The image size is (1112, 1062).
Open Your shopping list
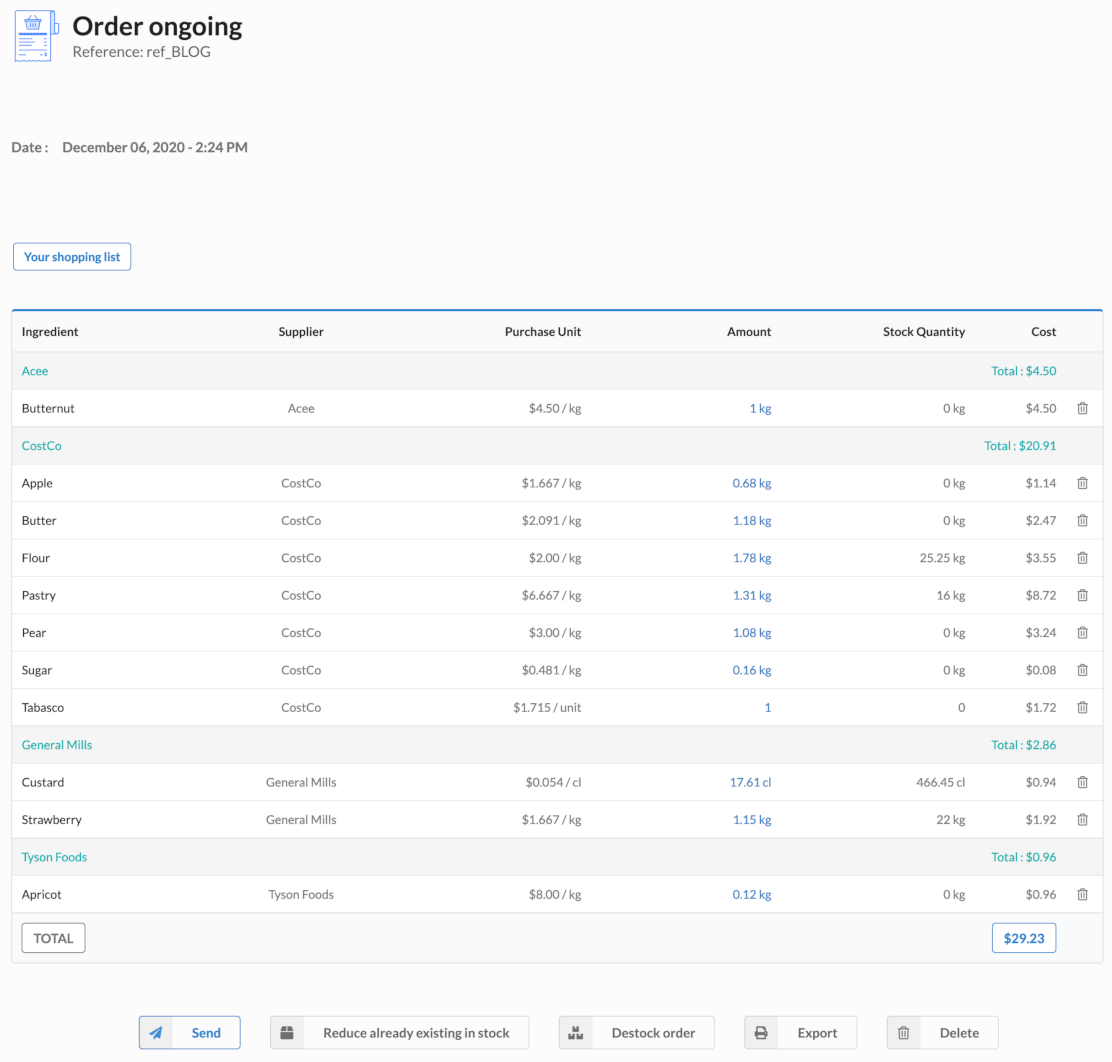point(71,256)
